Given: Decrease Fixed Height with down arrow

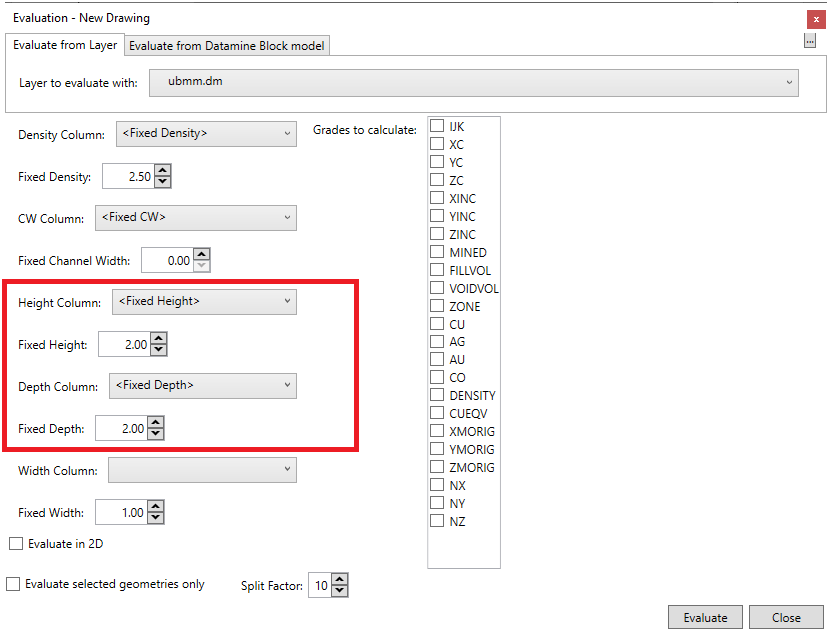Looking at the screenshot, I should pos(158,350).
